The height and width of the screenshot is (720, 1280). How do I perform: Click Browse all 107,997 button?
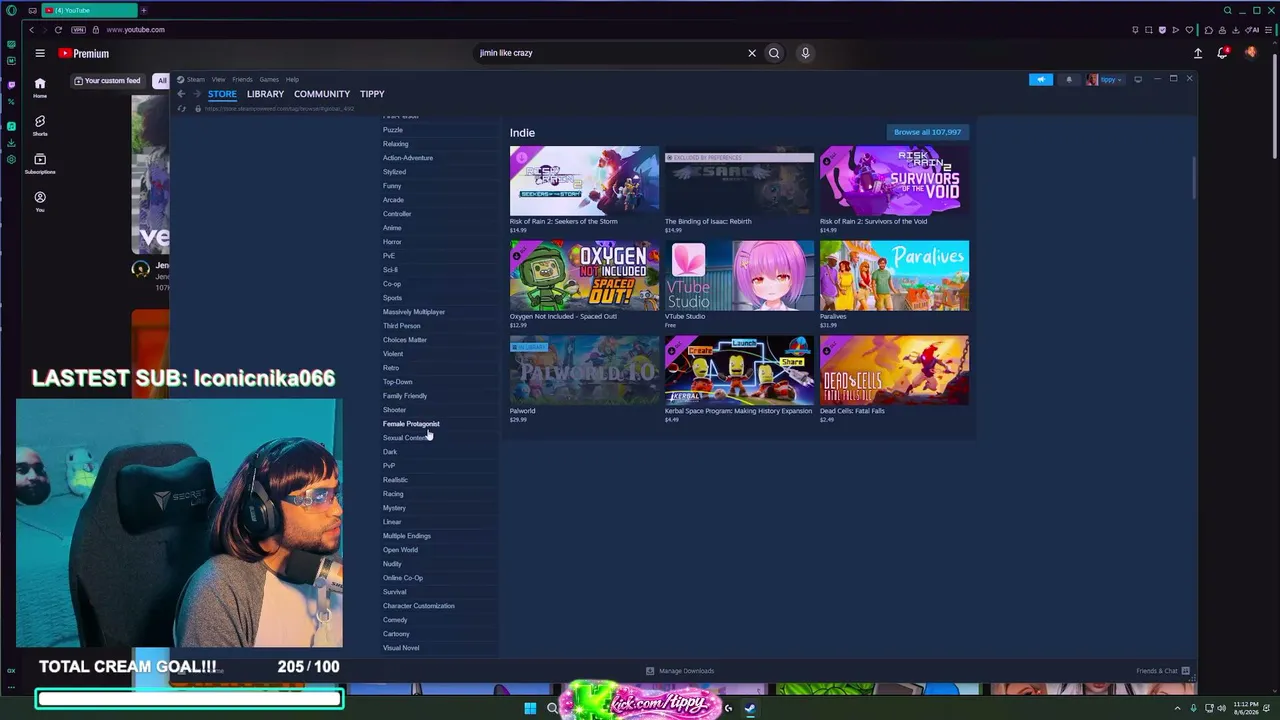928,132
